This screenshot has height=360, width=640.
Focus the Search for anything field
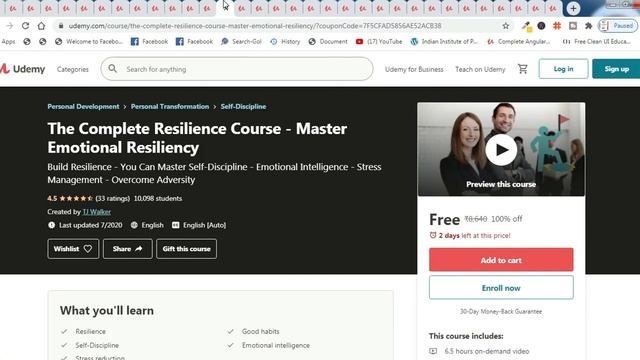[x=237, y=69]
